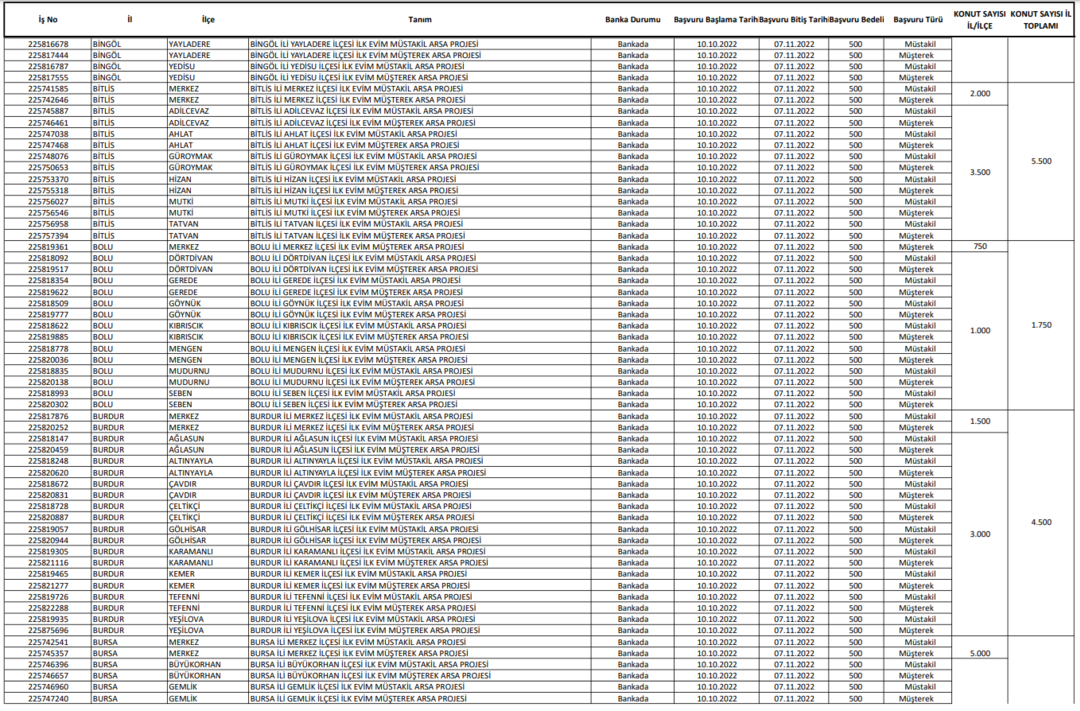
Task: Click the Dörtdivan Müşterek project description cell
Action: (363, 269)
